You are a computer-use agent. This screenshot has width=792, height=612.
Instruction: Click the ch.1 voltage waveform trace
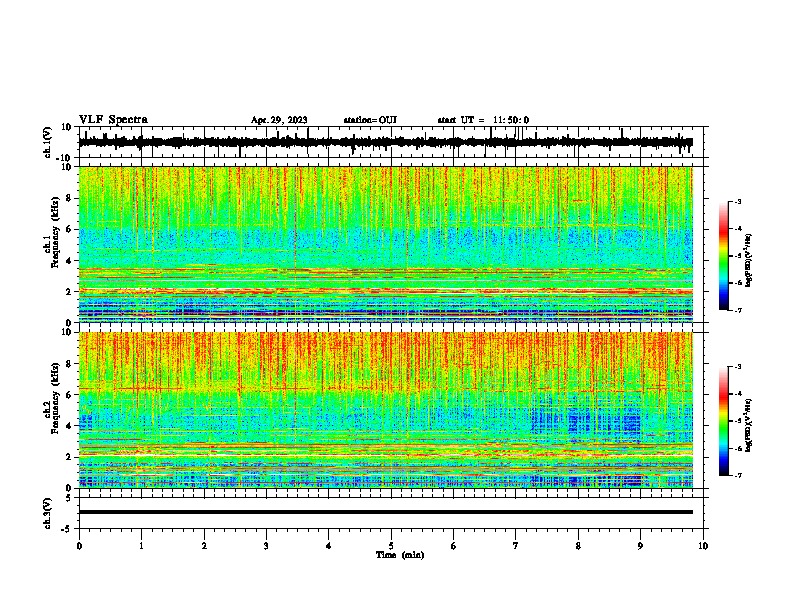(386, 142)
